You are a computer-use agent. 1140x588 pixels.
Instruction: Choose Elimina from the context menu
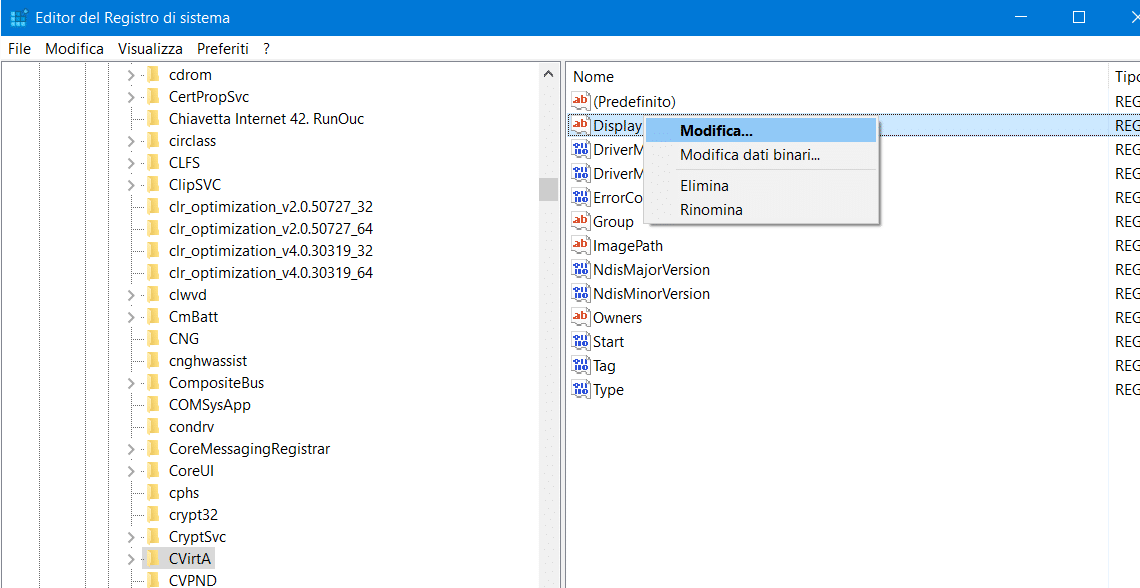pyautogui.click(x=762, y=186)
